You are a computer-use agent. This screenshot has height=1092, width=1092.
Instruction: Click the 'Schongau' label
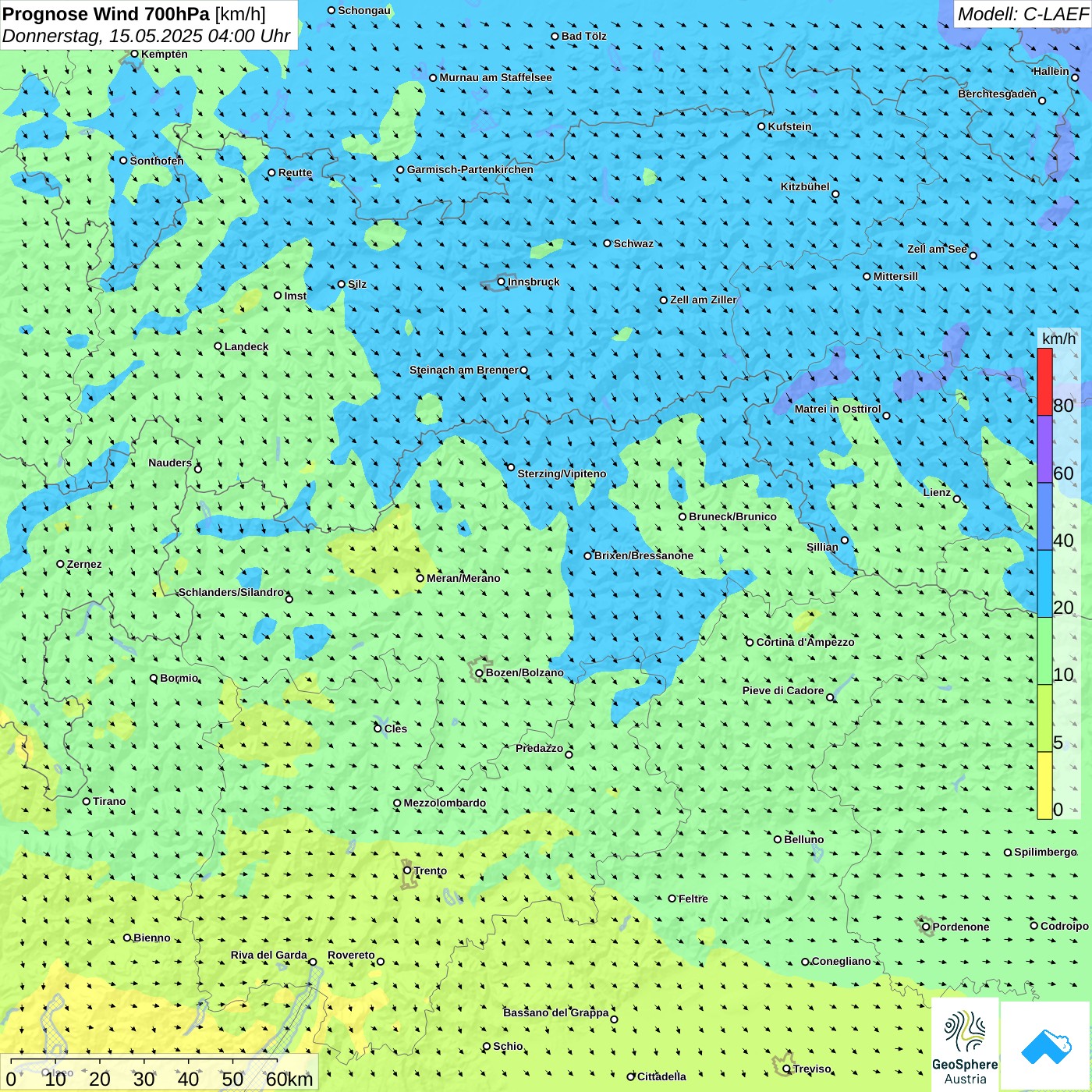pyautogui.click(x=364, y=10)
